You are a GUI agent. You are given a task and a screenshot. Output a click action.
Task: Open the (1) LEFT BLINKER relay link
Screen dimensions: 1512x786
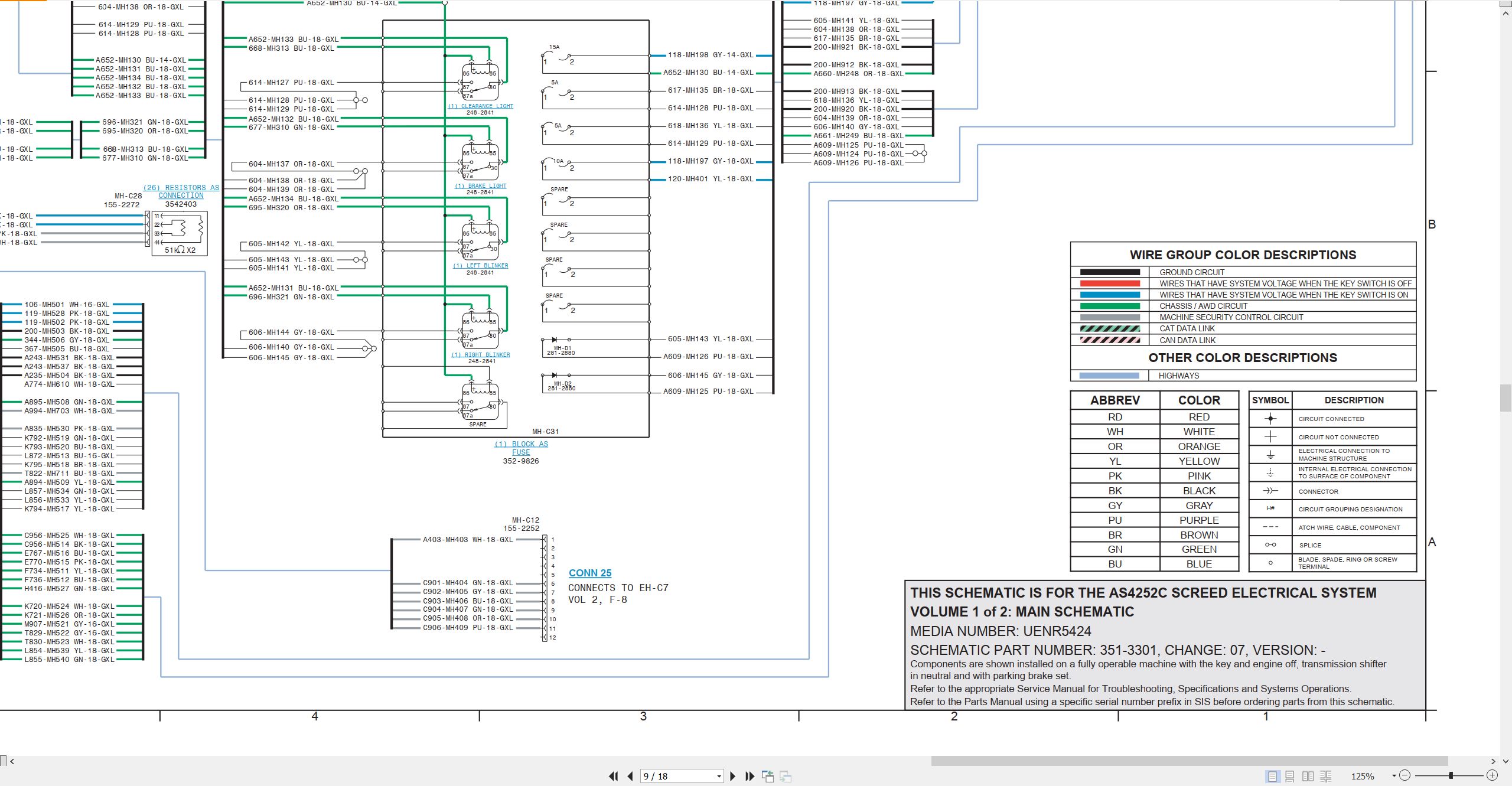480,266
